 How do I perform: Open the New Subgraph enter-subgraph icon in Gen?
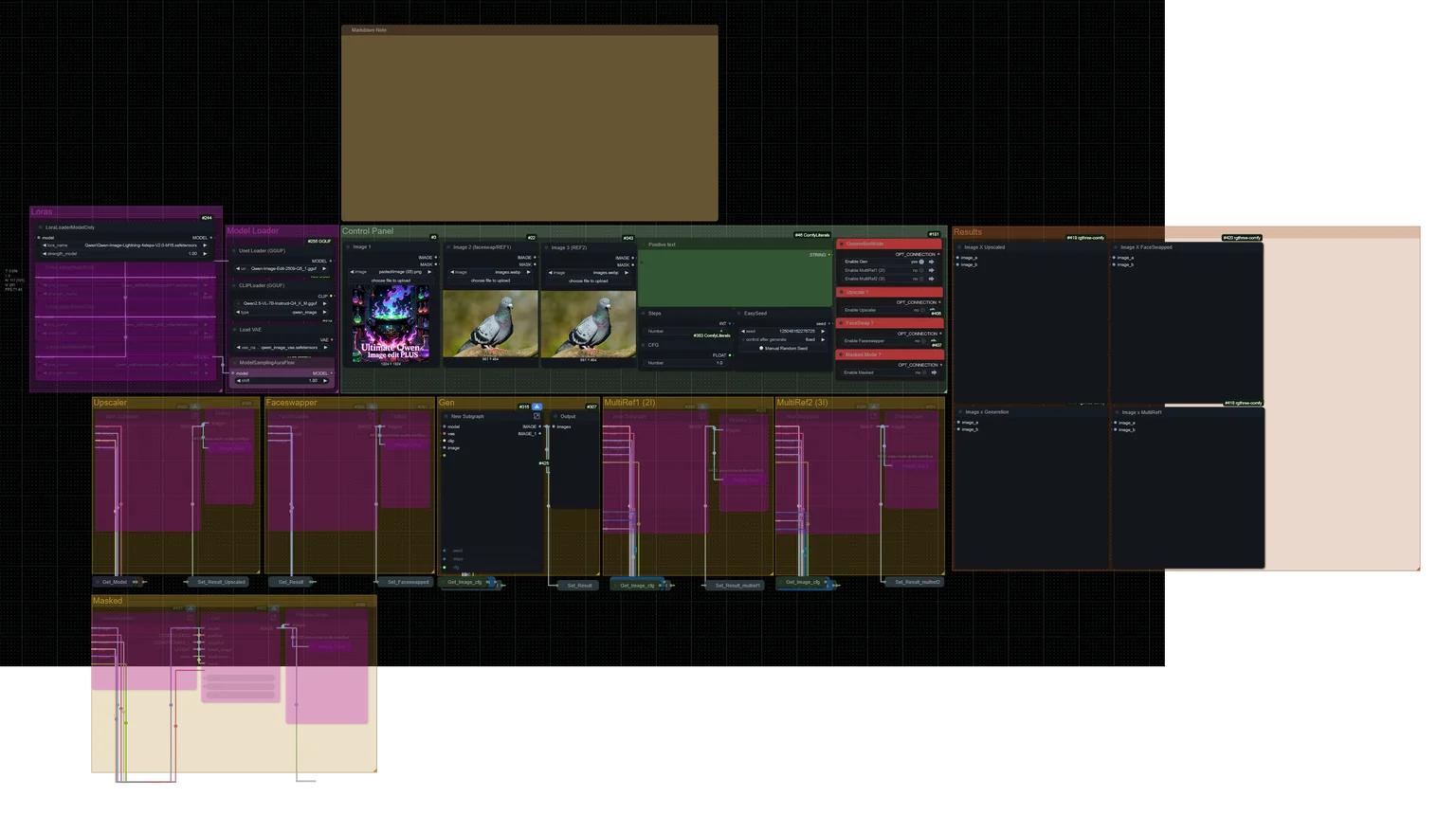[x=537, y=416]
